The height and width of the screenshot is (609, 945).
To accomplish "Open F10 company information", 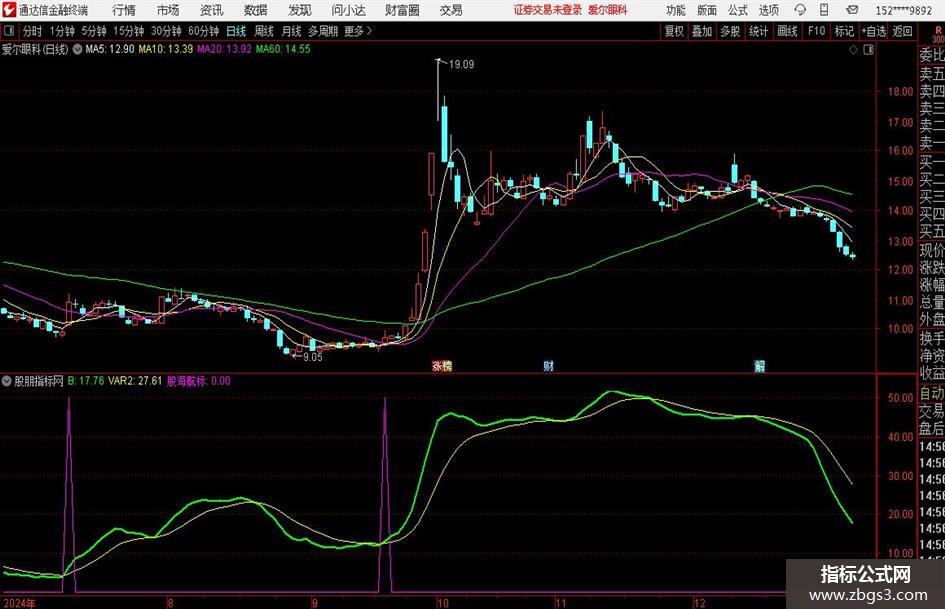I will pos(816,31).
